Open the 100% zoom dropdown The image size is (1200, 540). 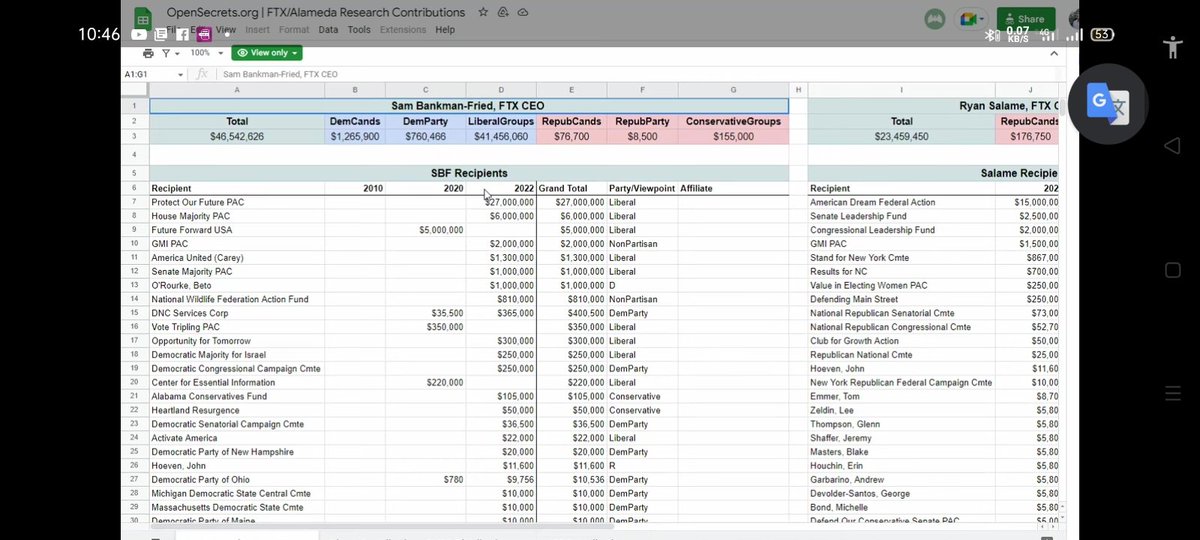click(x=205, y=53)
